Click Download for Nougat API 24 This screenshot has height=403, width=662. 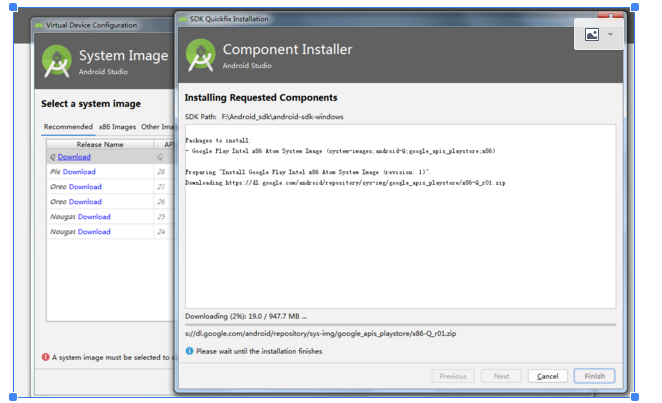pyautogui.click(x=94, y=232)
